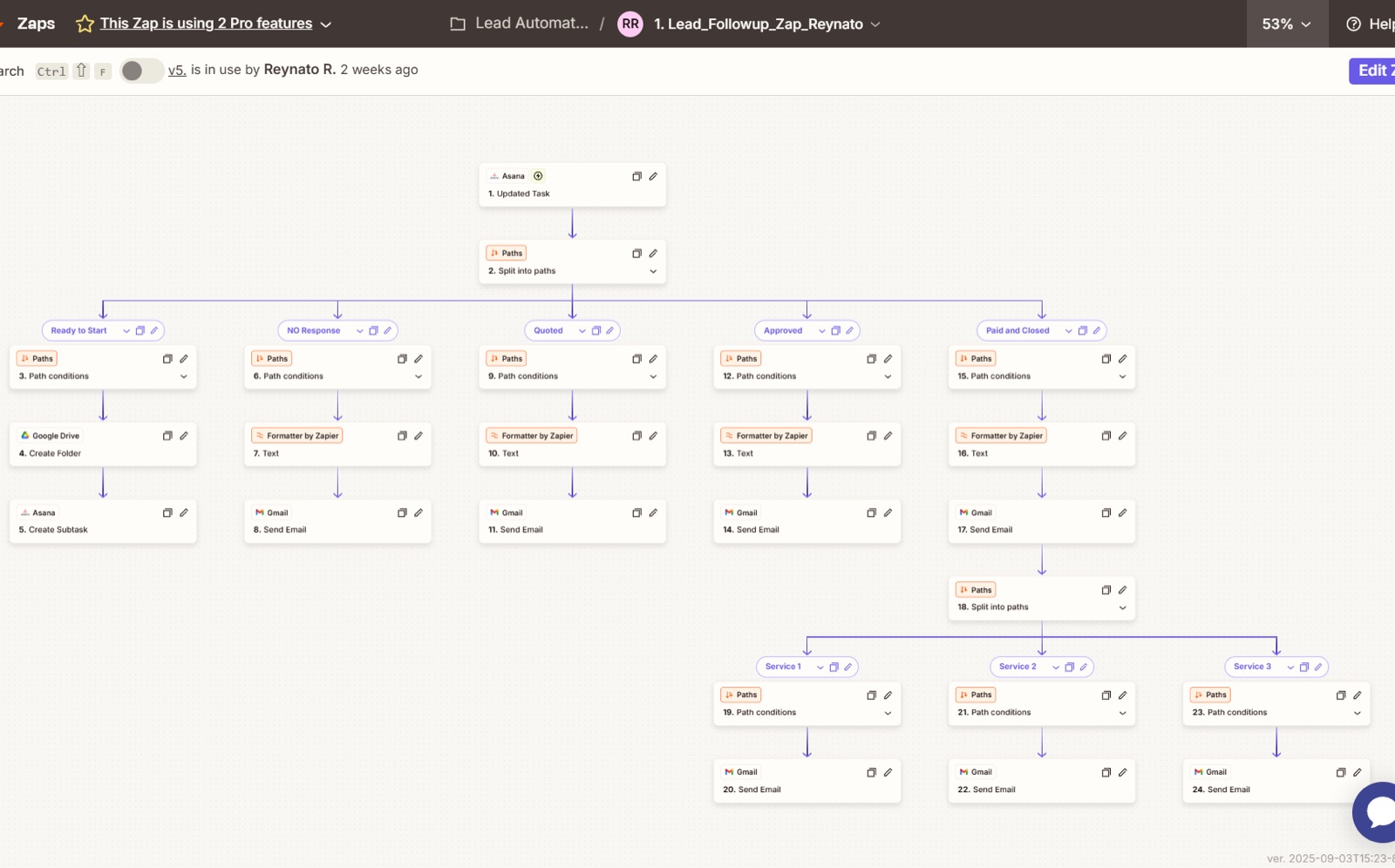Open the Ready to Start path dropdown

126,330
